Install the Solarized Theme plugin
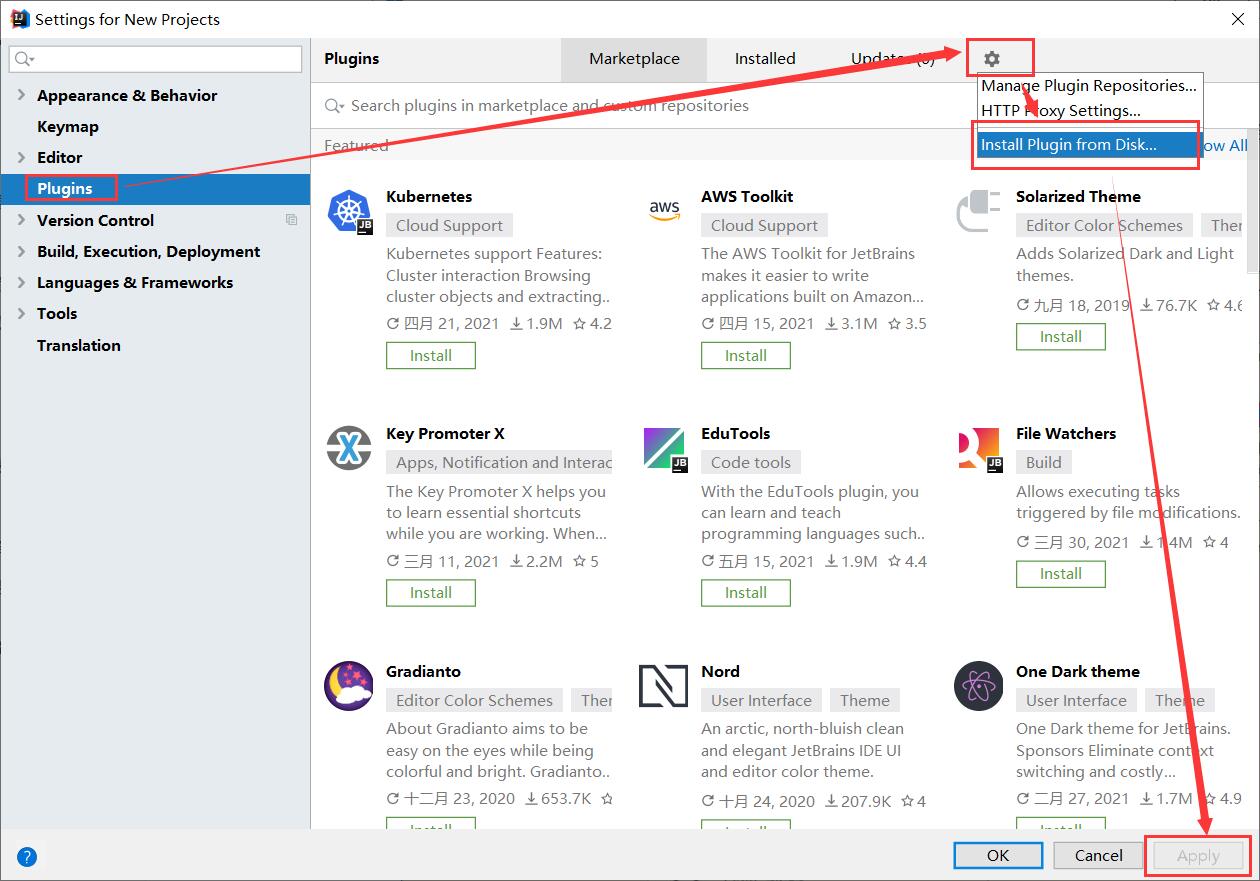Image resolution: width=1260 pixels, height=881 pixels. [1061, 337]
